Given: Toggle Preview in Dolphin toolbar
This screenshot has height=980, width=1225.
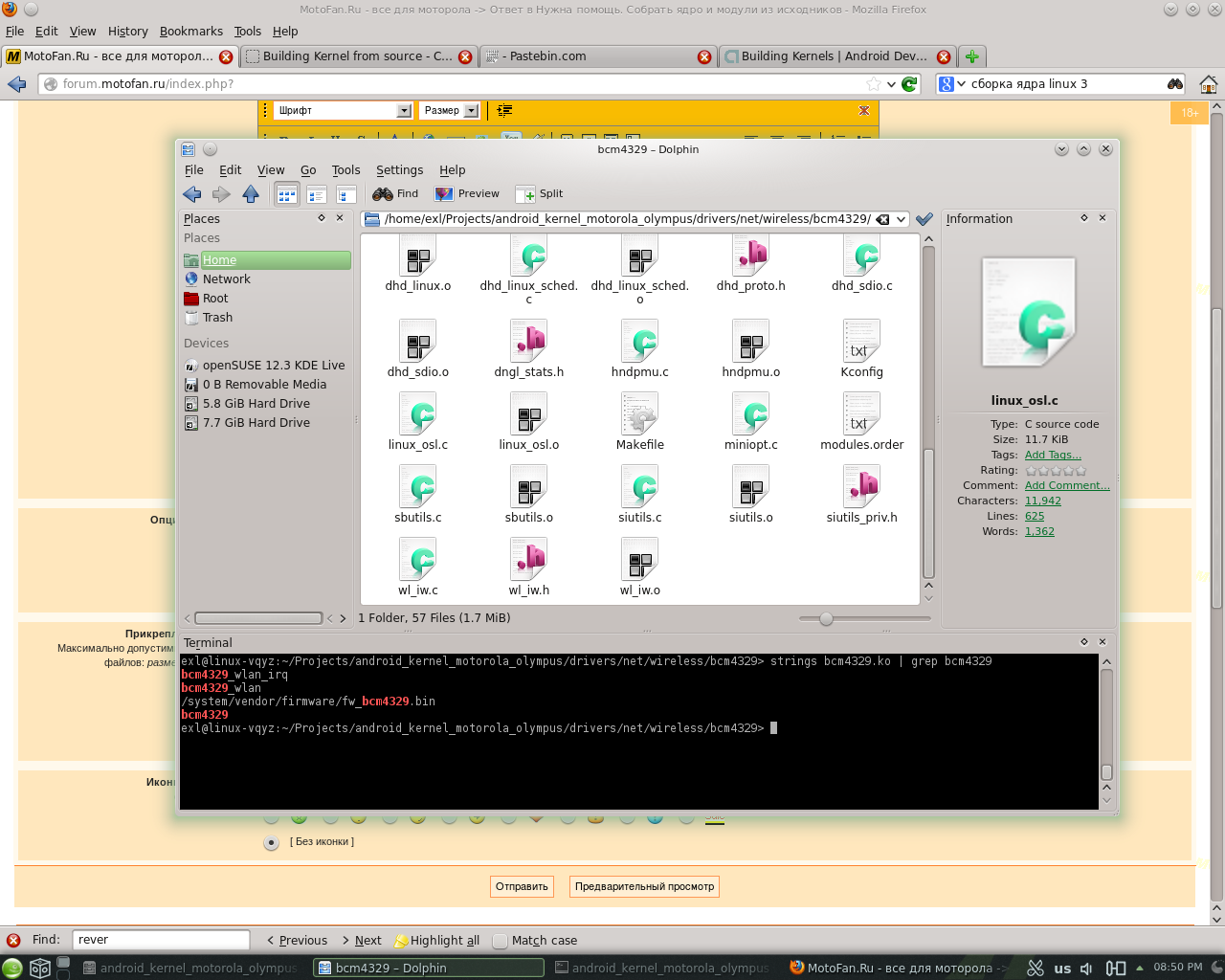Looking at the screenshot, I should [467, 193].
